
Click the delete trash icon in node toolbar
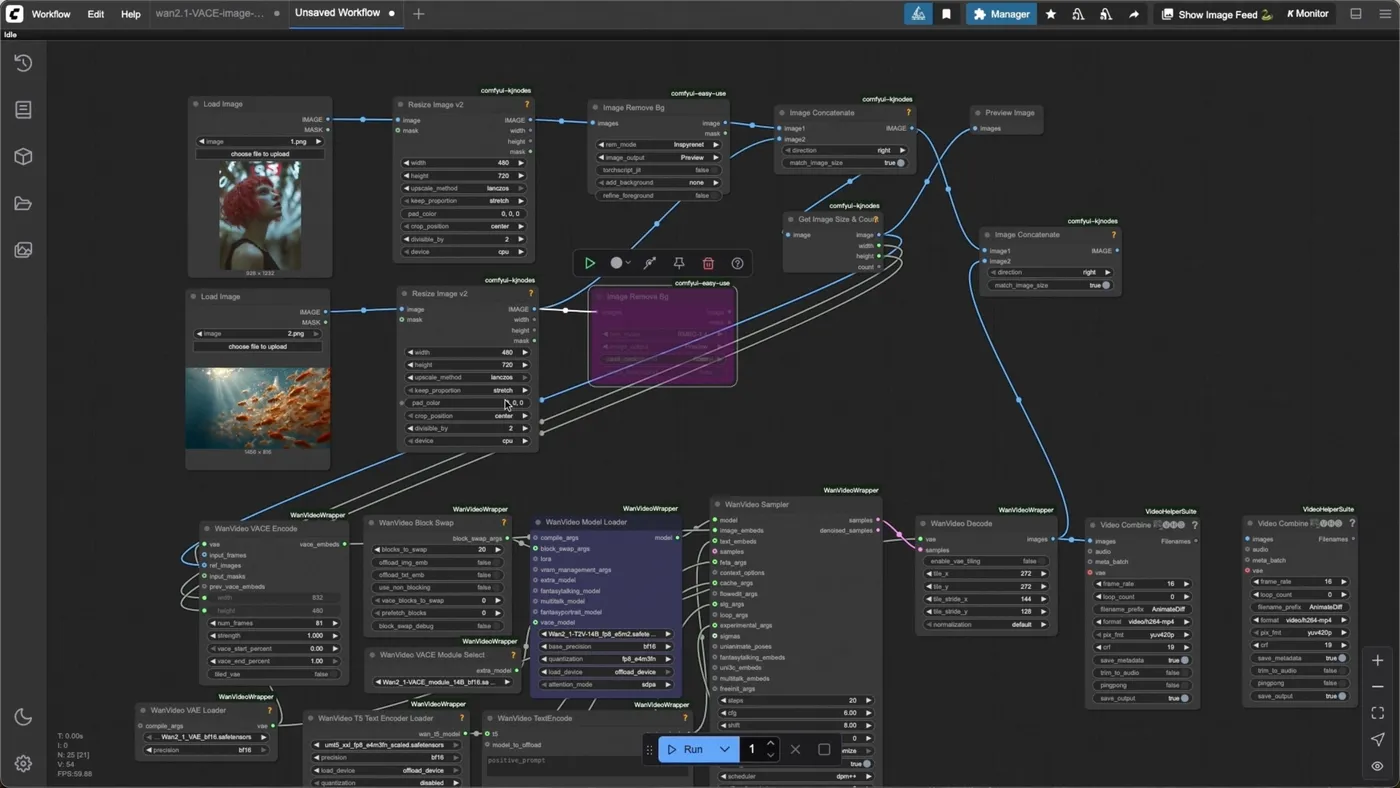[x=708, y=263]
